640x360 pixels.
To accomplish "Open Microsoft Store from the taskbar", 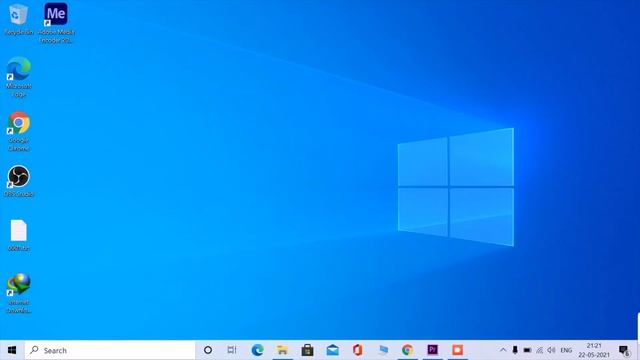I will pyautogui.click(x=307, y=350).
